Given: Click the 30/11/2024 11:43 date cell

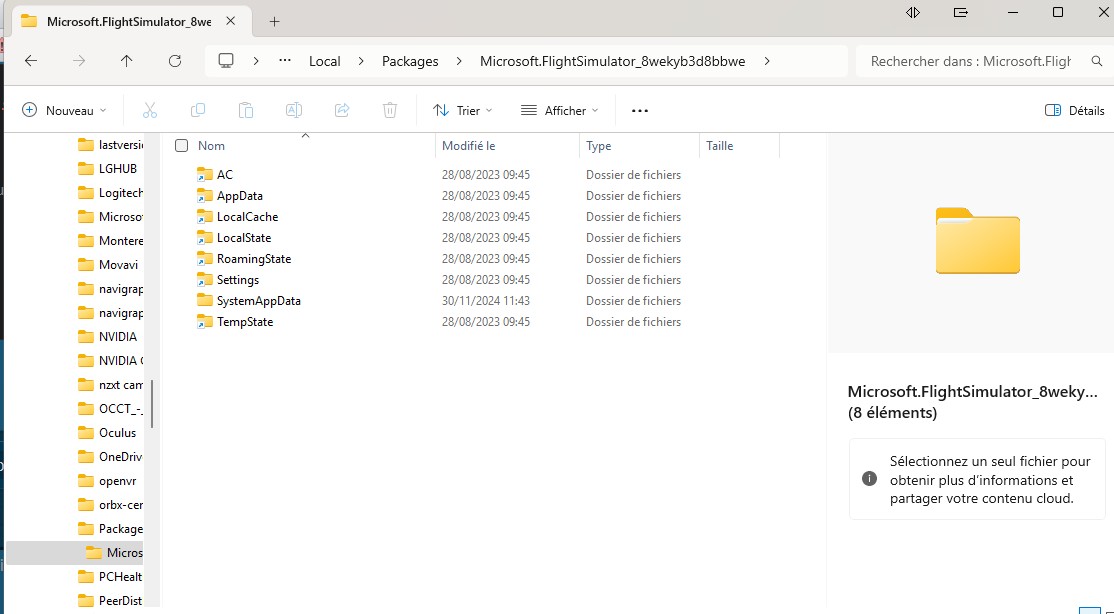Looking at the screenshot, I should [486, 301].
